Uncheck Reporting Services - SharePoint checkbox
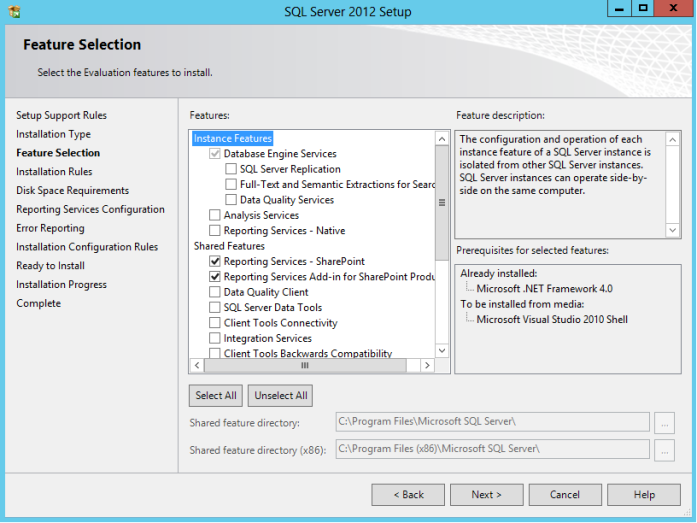The height and width of the screenshot is (523, 697). point(215,261)
